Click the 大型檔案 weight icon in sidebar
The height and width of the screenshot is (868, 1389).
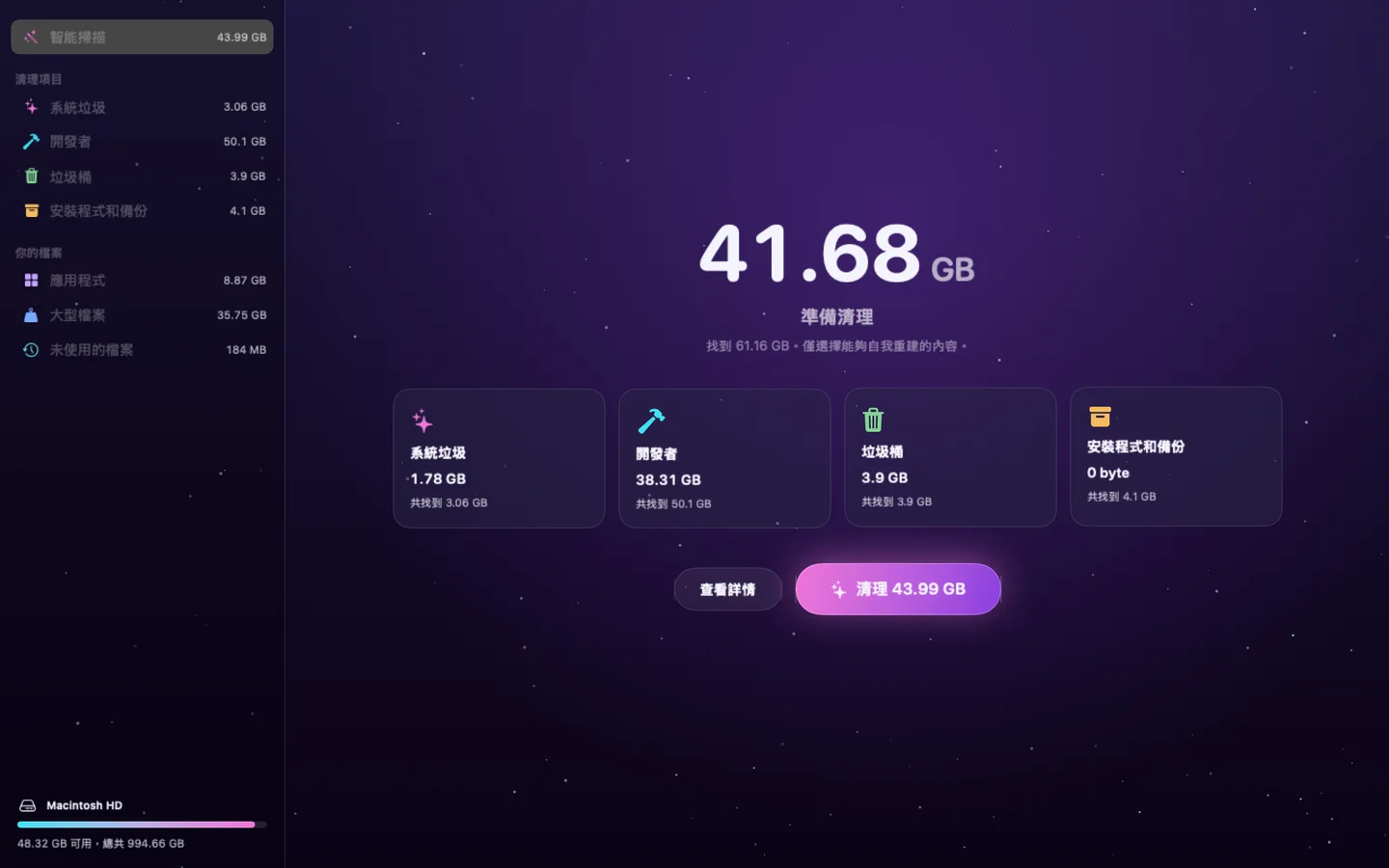point(31,315)
